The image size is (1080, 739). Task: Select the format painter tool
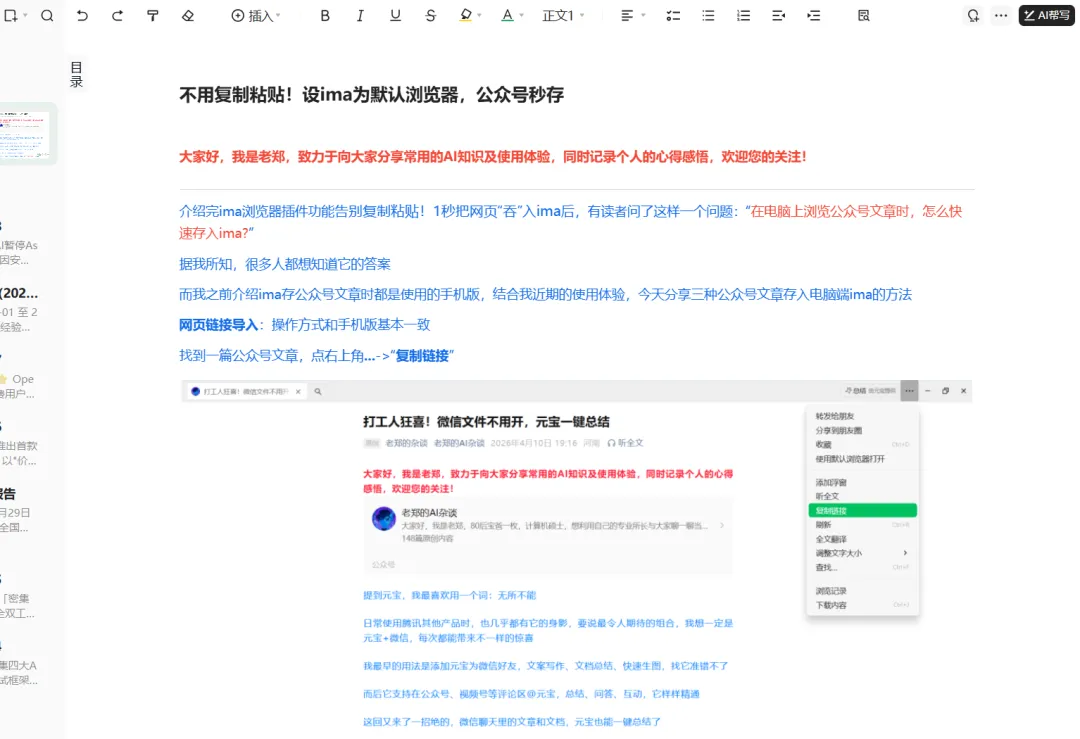point(152,15)
